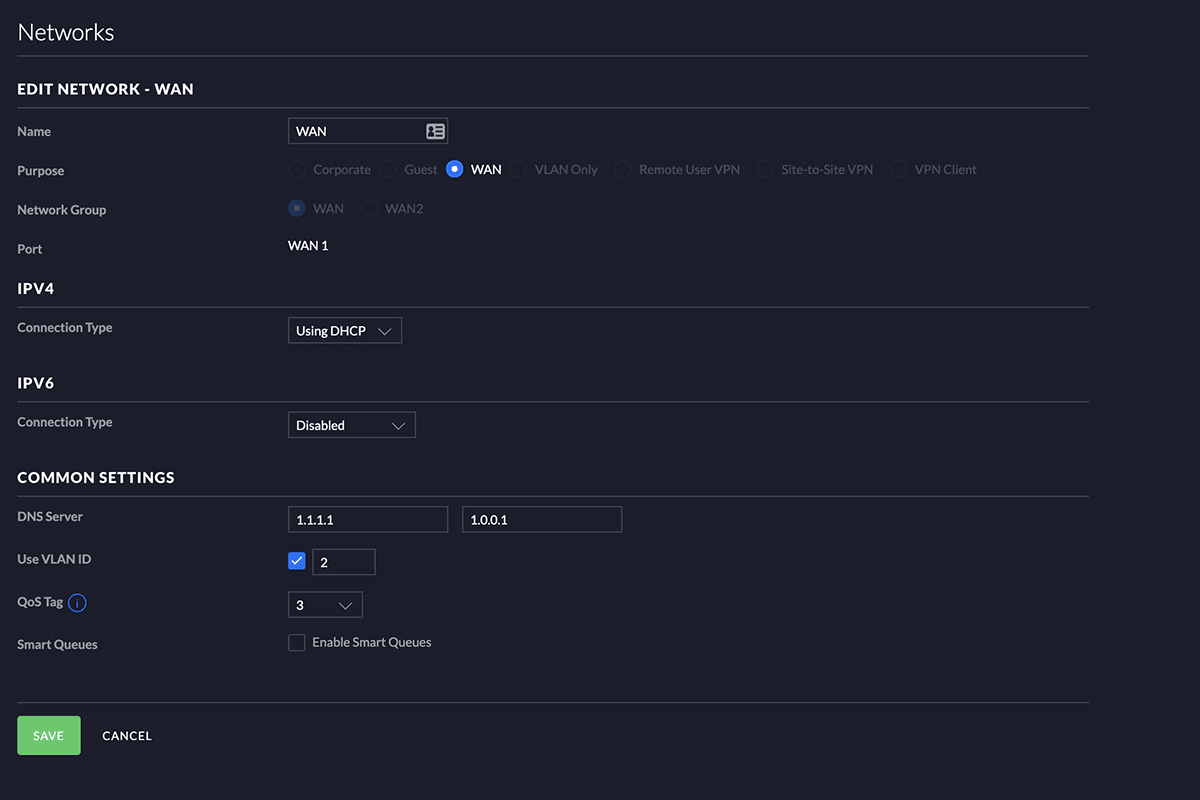Screen dimensions: 1200x800
Task: Click the Edit Network - WAN heading
Action: pos(106,89)
